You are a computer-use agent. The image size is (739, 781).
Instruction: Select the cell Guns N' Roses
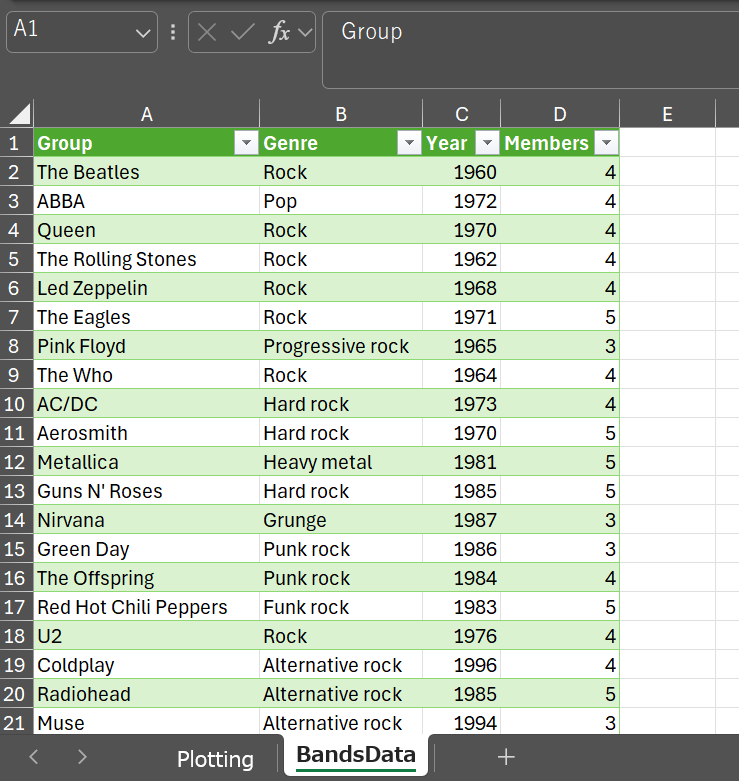(x=146, y=491)
